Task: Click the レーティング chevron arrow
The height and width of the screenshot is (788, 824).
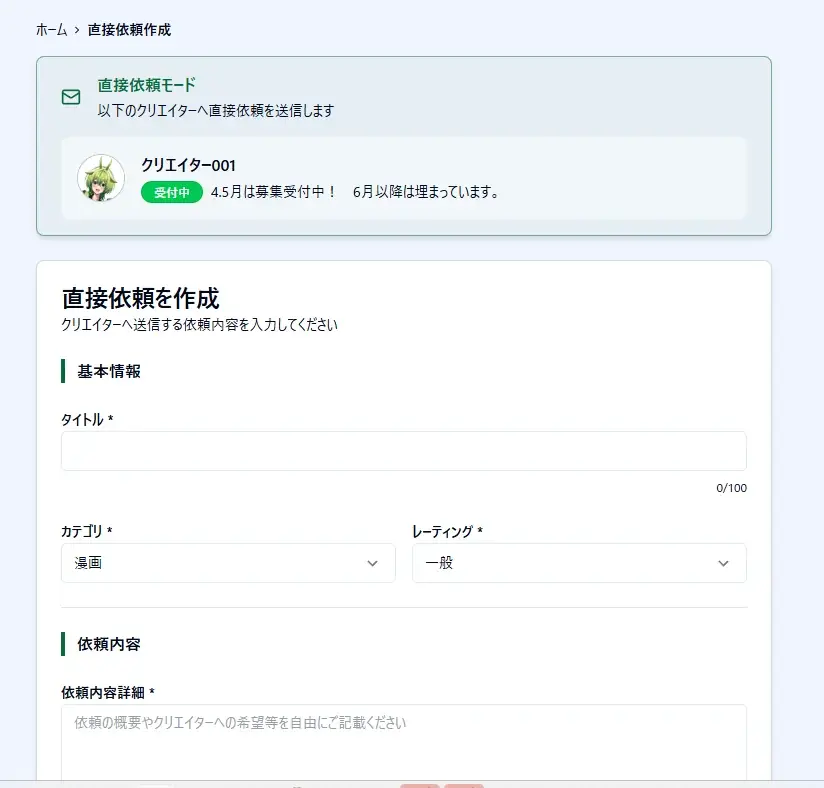Action: [x=723, y=563]
